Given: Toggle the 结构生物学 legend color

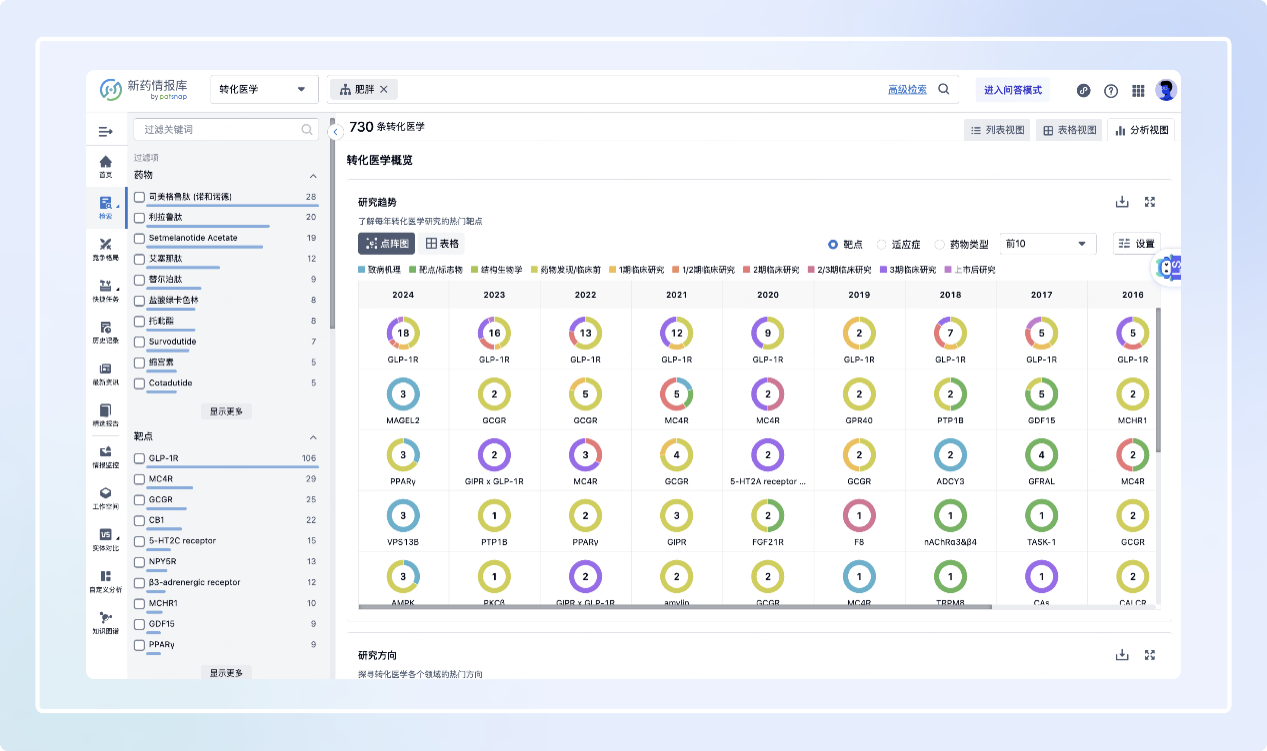Looking at the screenshot, I should pyautogui.click(x=475, y=270).
